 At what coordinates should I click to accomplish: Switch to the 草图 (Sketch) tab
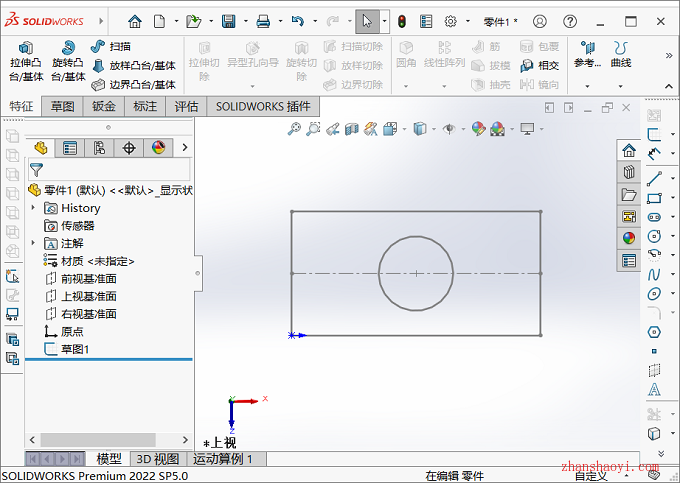coord(62,106)
